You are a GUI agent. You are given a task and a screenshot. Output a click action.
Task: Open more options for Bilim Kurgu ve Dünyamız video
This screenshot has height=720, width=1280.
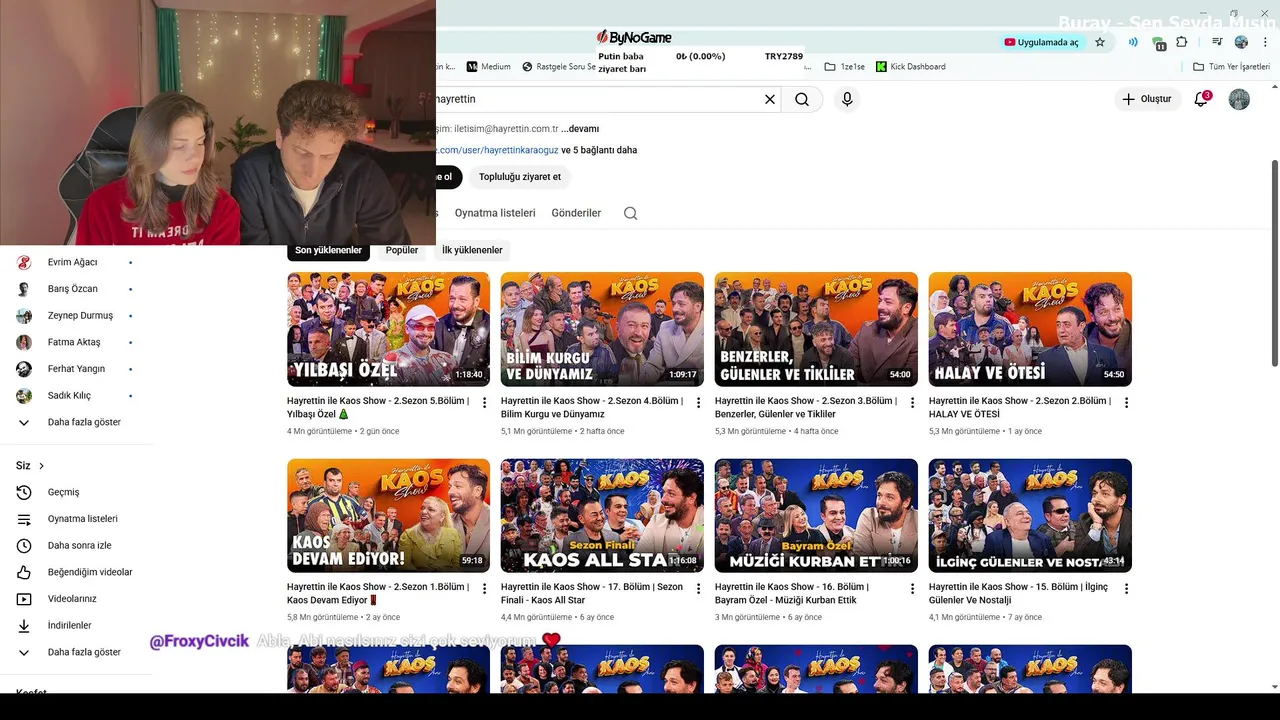tap(699, 403)
